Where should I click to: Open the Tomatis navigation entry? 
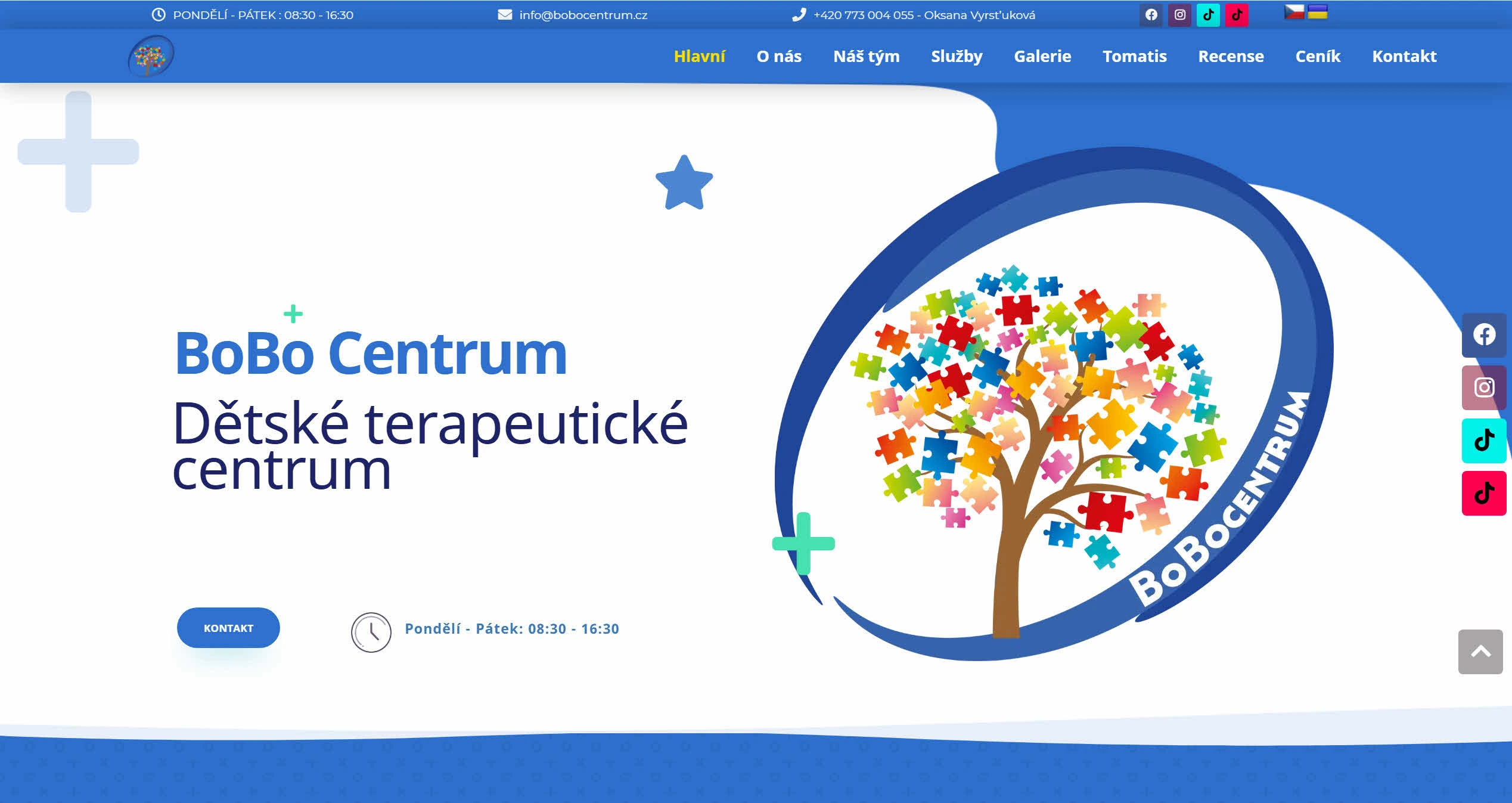tap(1135, 56)
